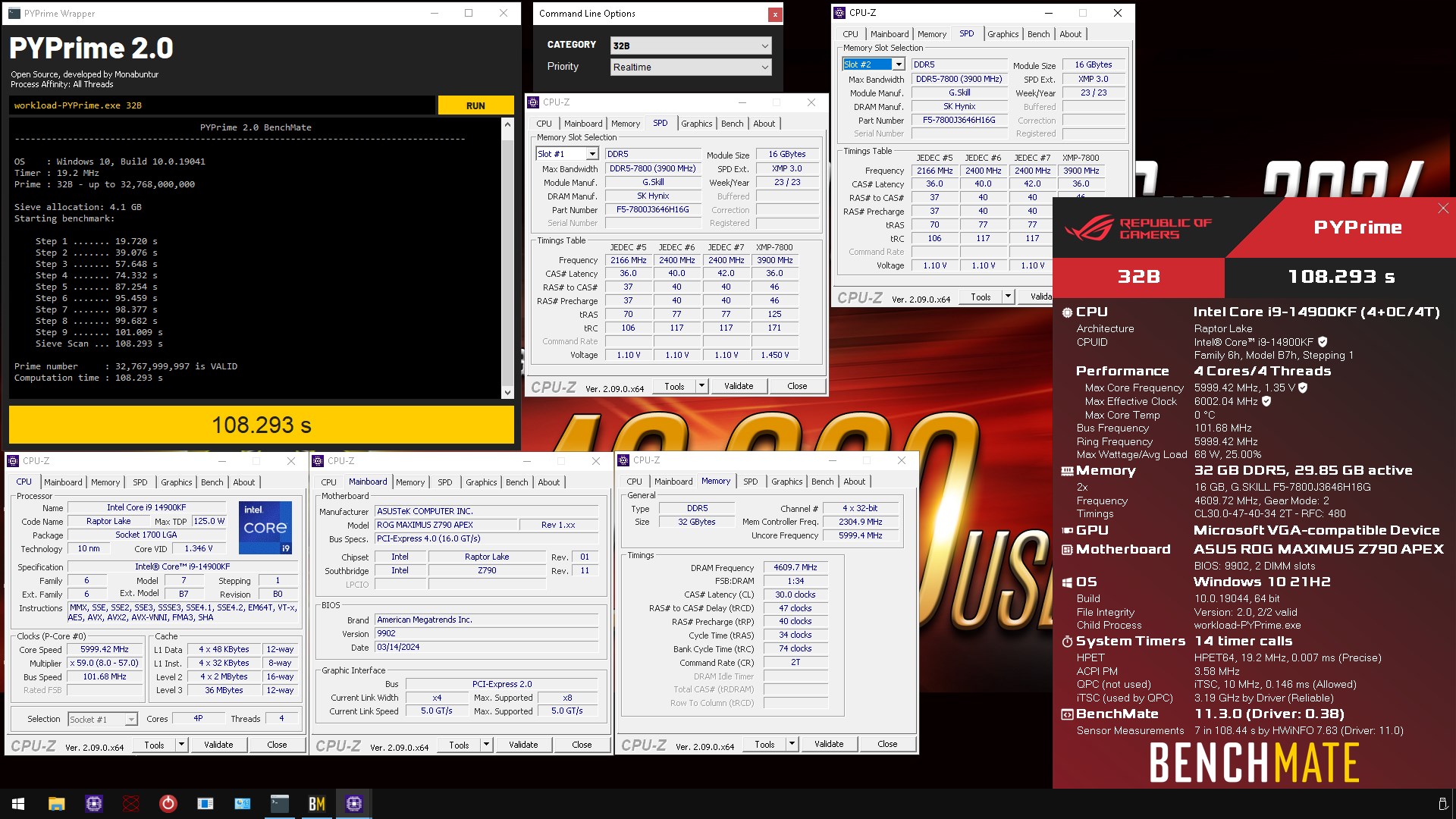1456x819 pixels.
Task: Click the PYPrime output vertical scrollbar track
Action: [507, 258]
